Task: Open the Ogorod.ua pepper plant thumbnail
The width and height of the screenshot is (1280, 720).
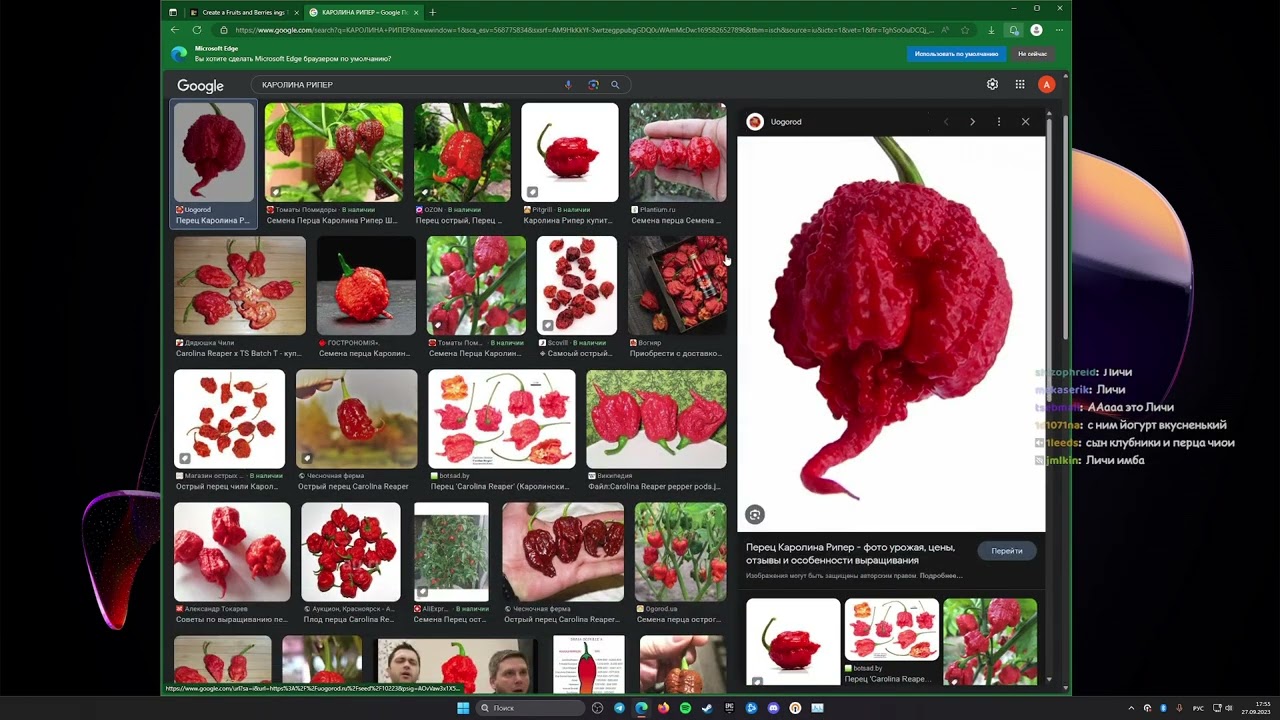Action: pos(680,552)
